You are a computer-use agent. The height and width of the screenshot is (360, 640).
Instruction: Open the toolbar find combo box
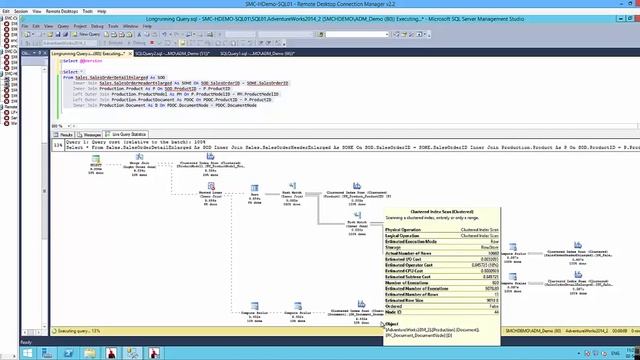tap(357, 35)
